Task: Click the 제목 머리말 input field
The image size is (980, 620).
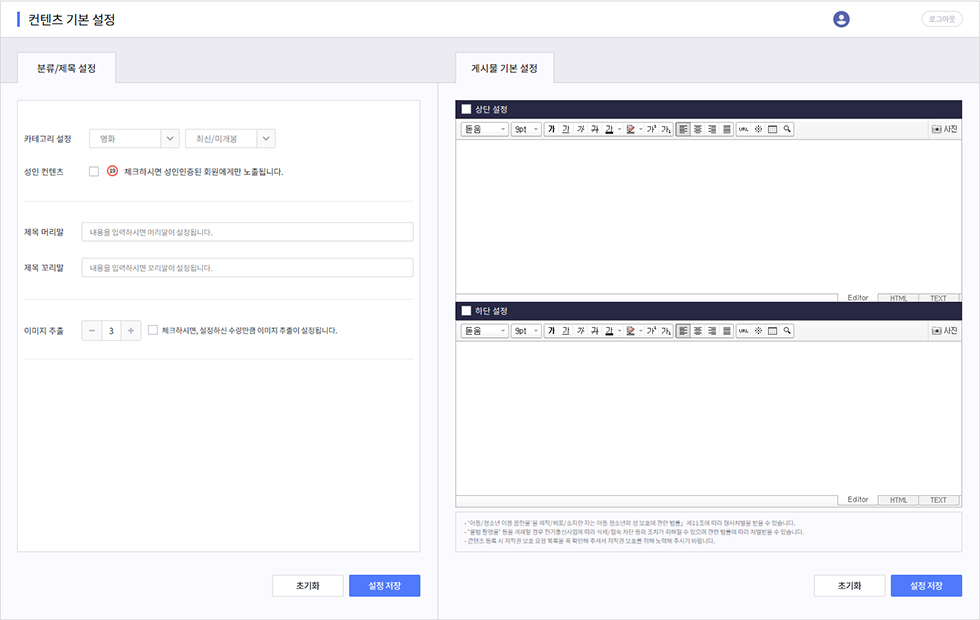Action: pyautogui.click(x=247, y=232)
